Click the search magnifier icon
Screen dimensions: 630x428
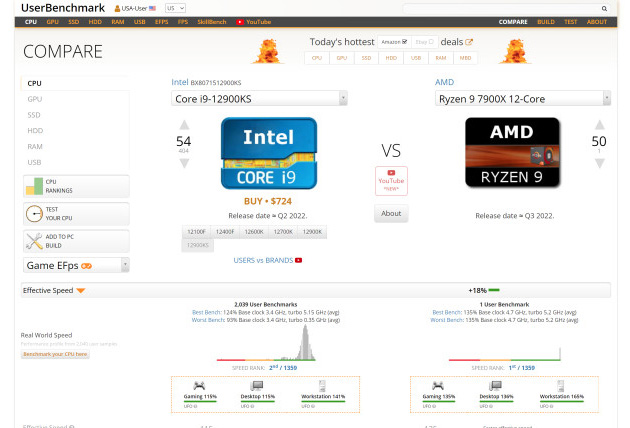(x=604, y=8)
